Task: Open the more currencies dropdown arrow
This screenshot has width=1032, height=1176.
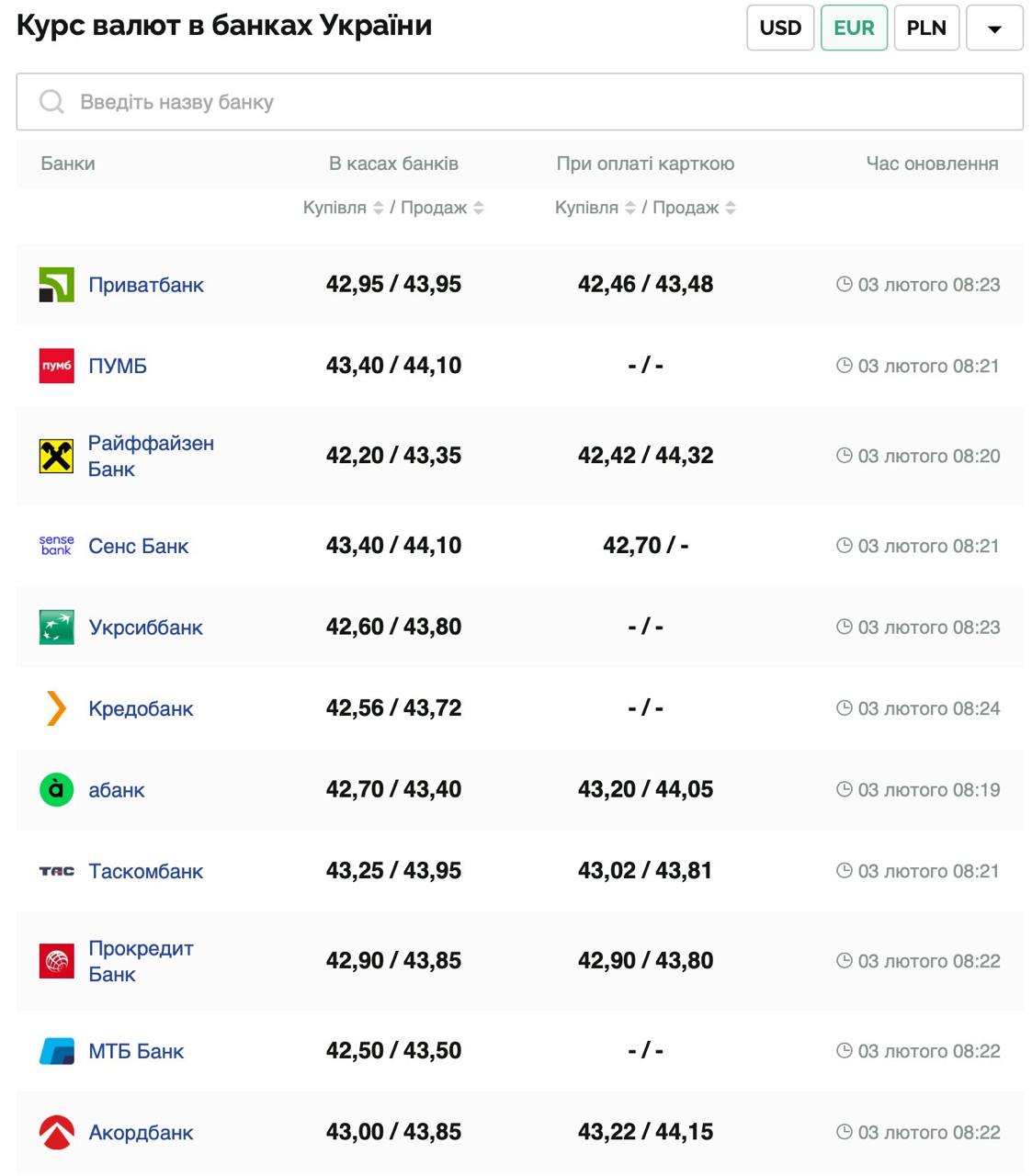Action: point(994,28)
